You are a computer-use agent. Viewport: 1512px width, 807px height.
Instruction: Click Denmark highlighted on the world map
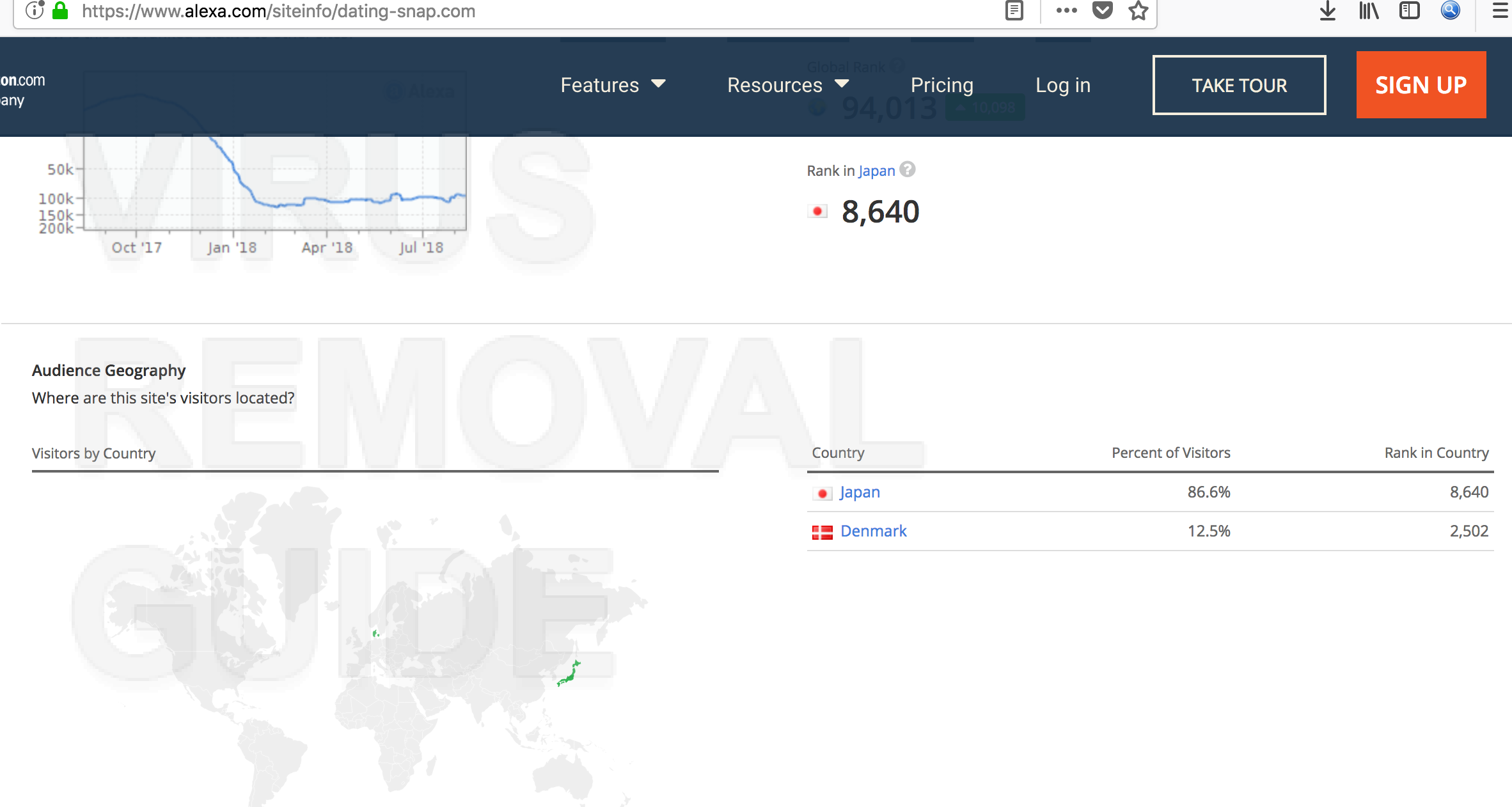(376, 634)
